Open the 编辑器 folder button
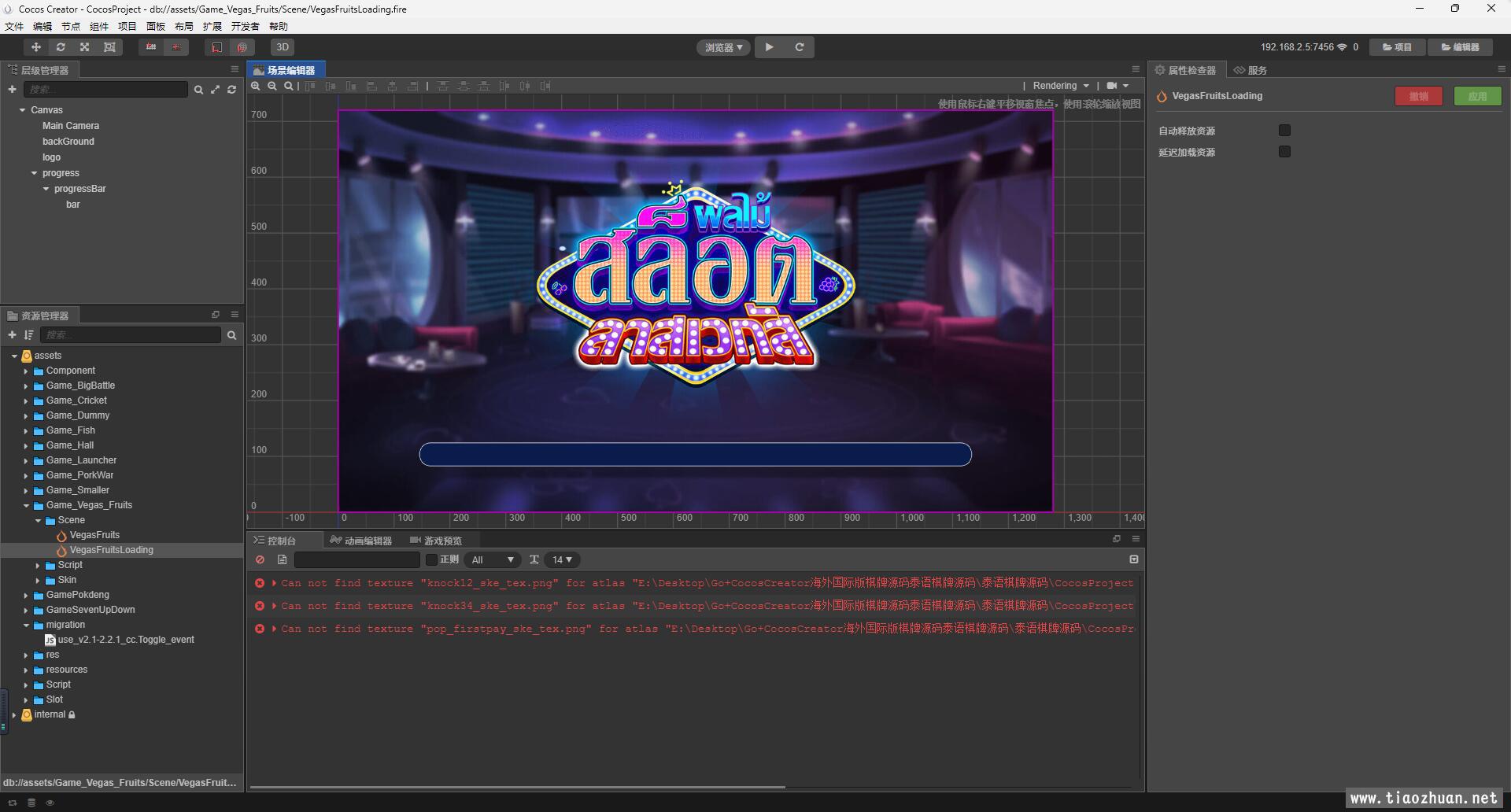 (1461, 47)
